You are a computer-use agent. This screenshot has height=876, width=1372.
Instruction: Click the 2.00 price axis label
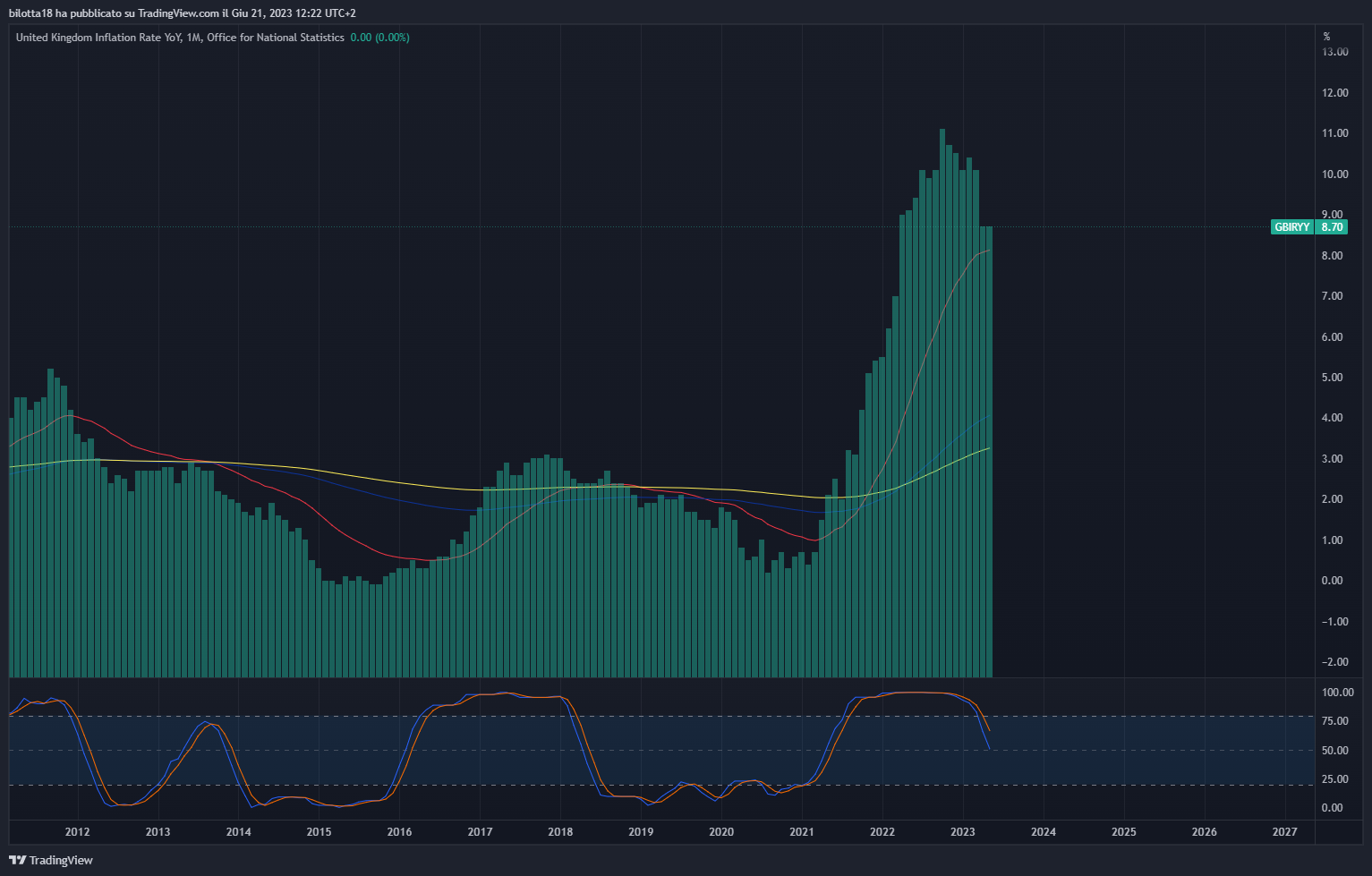coord(1333,499)
